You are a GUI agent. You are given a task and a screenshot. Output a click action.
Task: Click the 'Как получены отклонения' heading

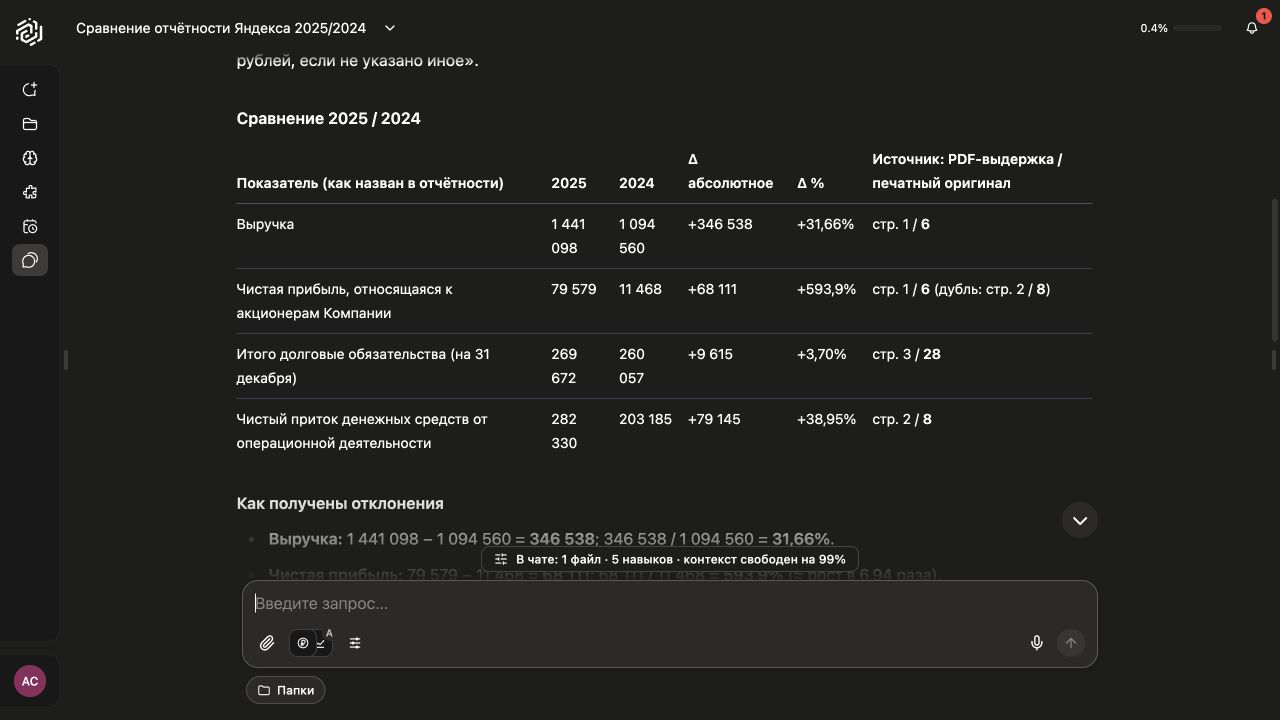(x=340, y=503)
